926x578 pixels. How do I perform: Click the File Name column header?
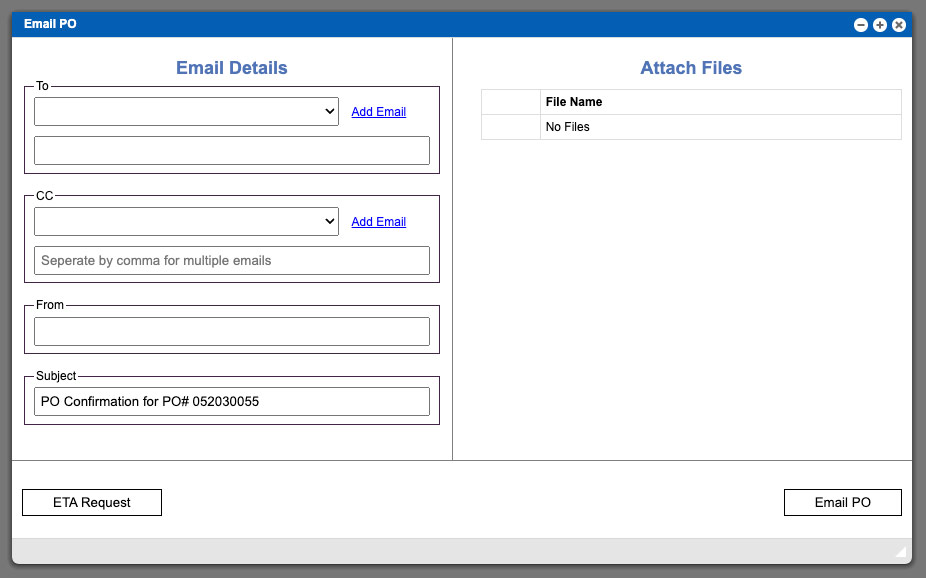coord(720,102)
